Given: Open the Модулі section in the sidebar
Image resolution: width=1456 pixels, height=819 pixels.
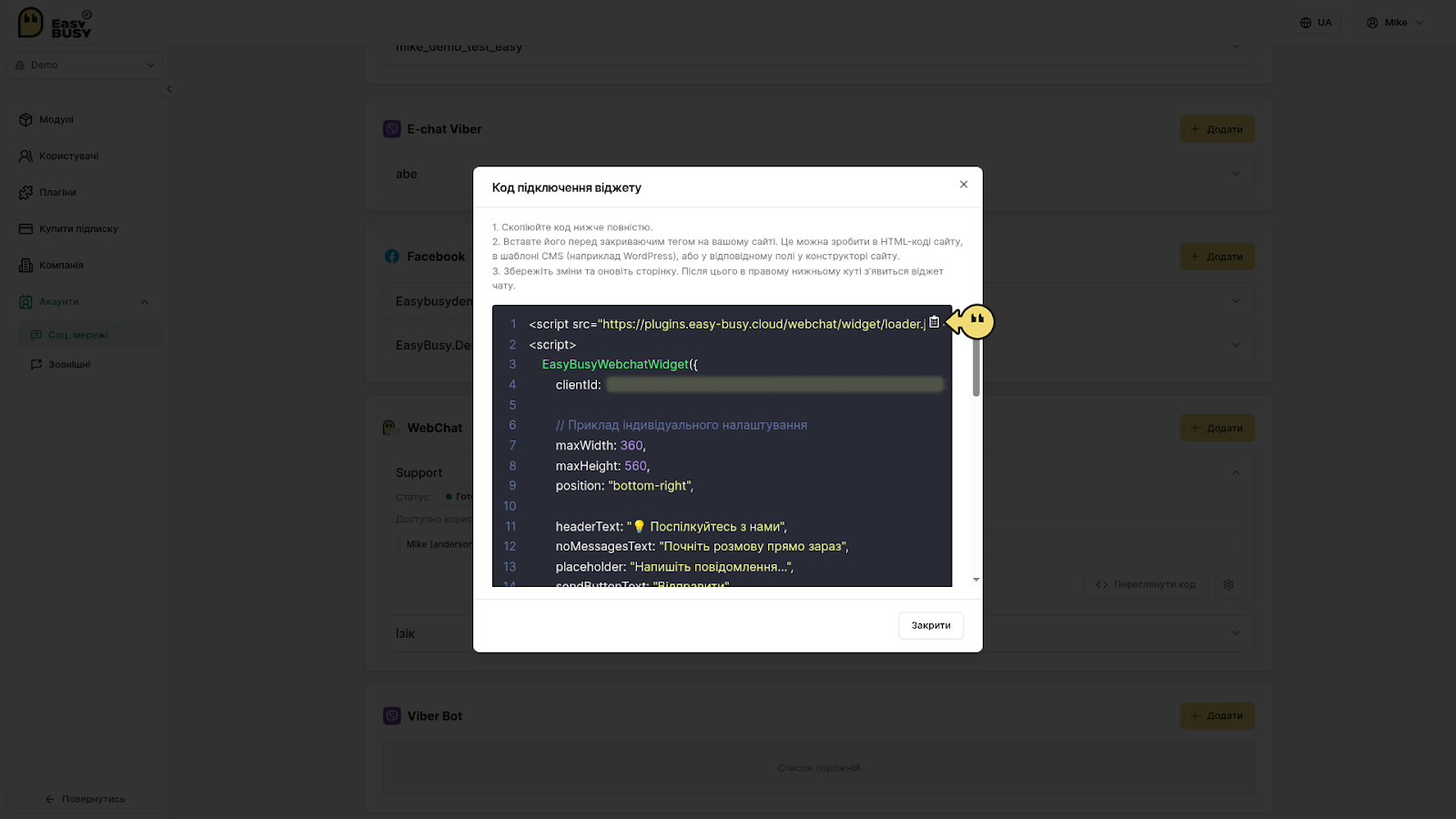Looking at the screenshot, I should pos(56,119).
